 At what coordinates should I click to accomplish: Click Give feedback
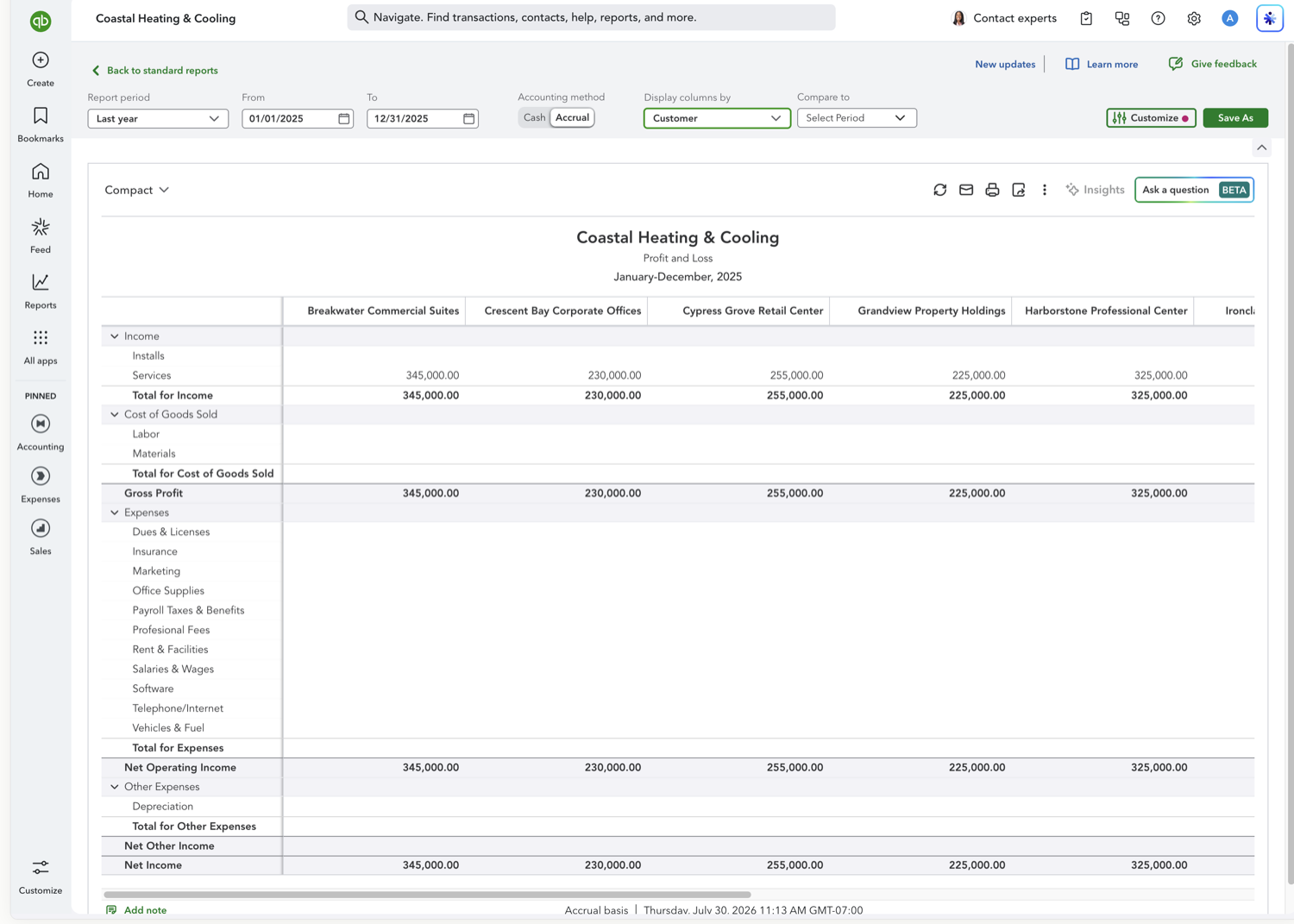click(x=1212, y=64)
